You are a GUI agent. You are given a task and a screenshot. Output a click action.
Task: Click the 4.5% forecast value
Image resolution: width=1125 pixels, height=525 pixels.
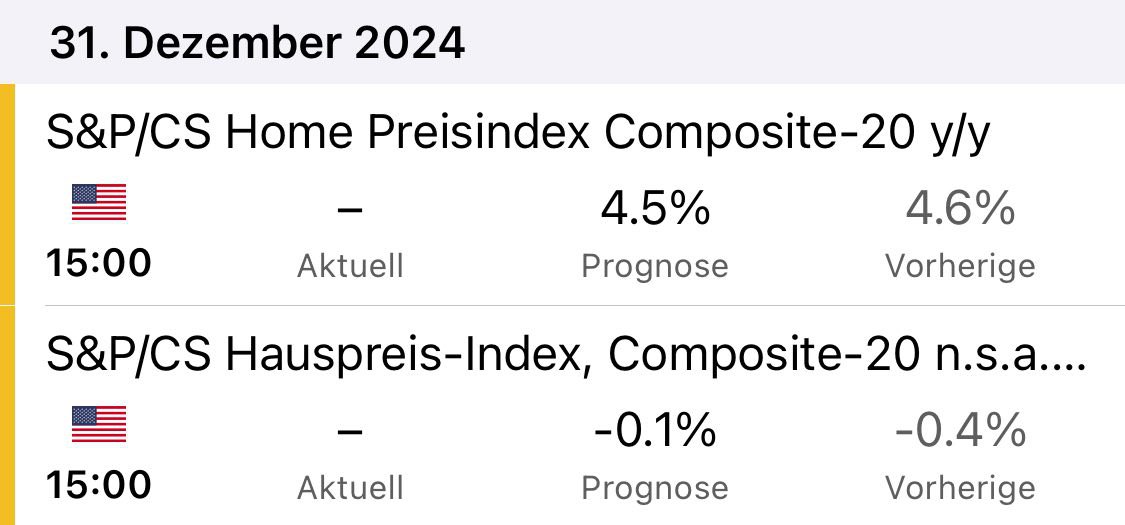(x=655, y=209)
